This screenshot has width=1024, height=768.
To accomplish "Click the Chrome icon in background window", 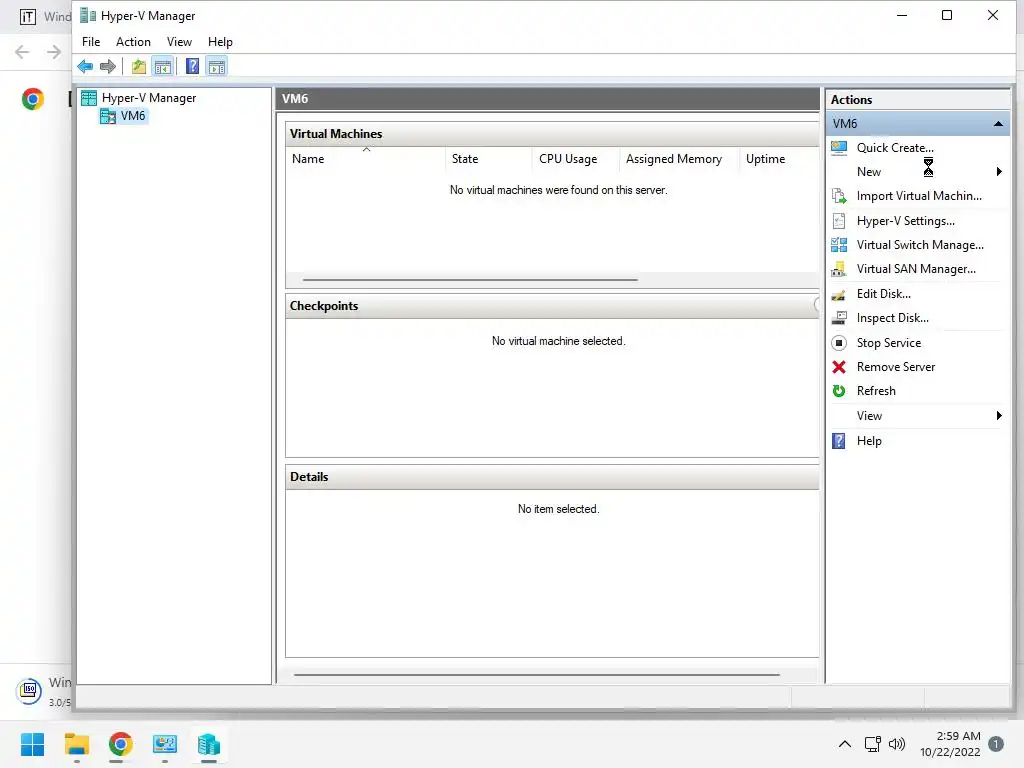I will tap(33, 99).
